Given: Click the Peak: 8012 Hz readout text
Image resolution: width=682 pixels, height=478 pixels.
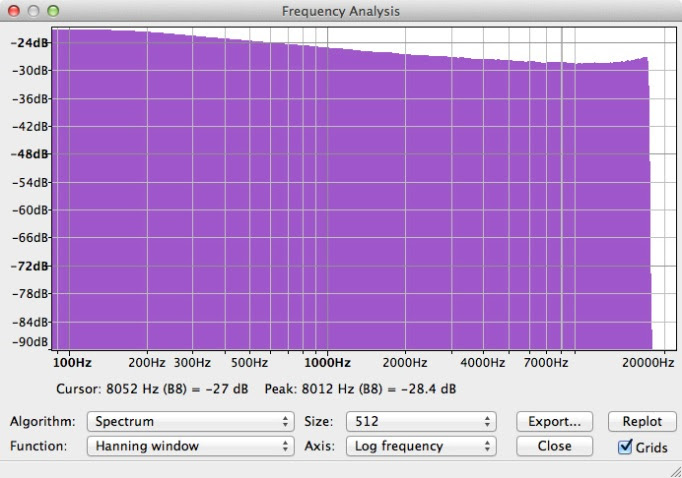Looking at the screenshot, I should click(360, 389).
